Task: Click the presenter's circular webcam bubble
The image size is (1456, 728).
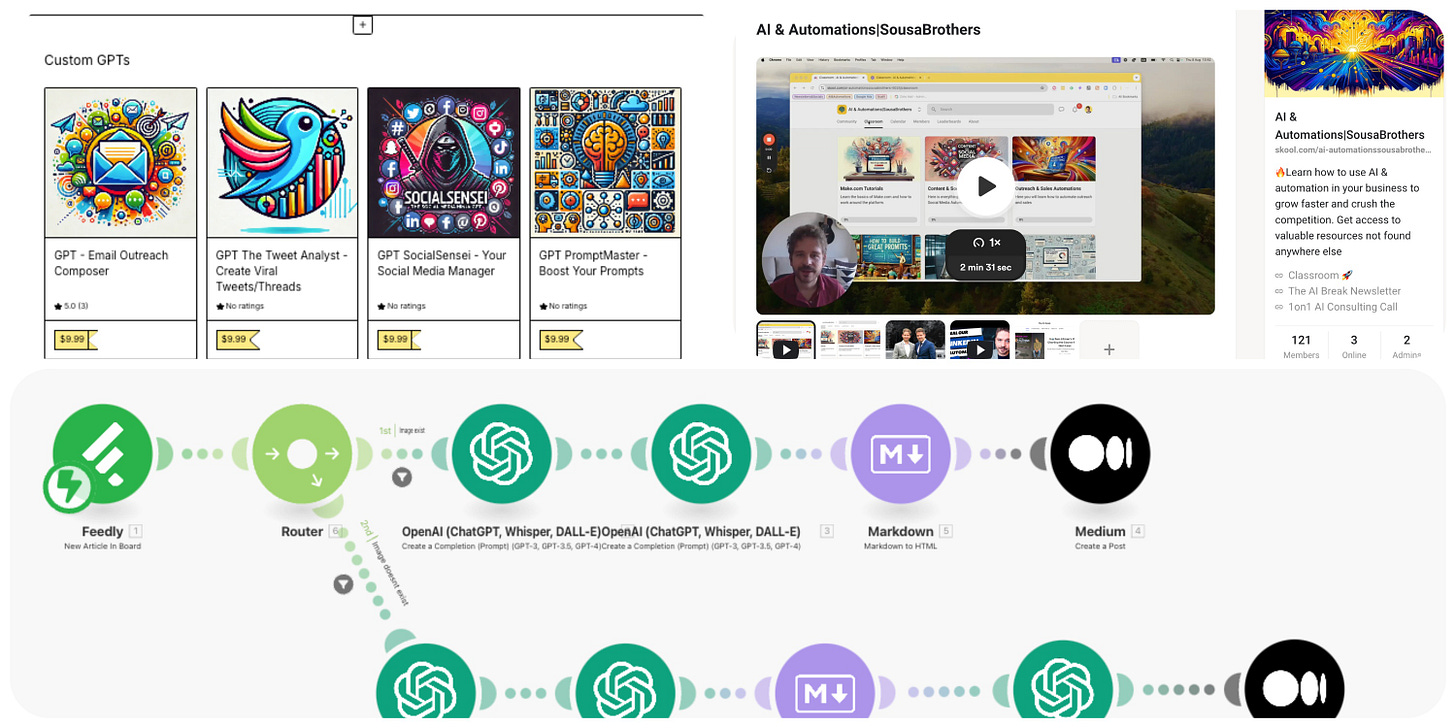Action: pos(809,260)
